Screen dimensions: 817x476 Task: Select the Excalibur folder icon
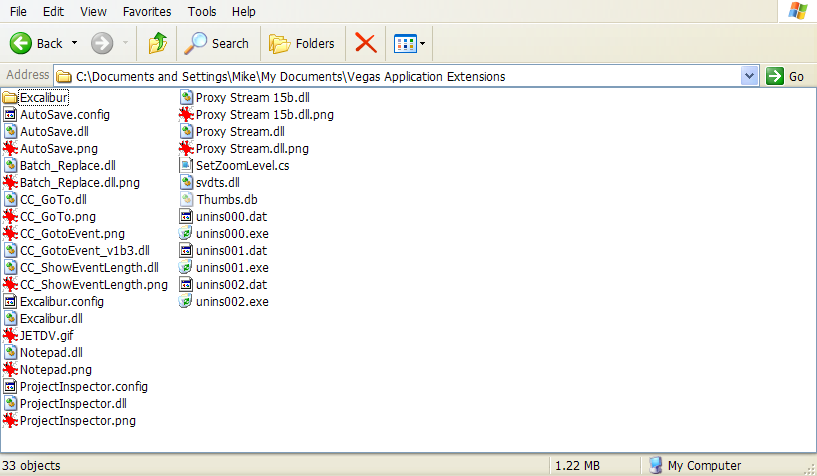pyautogui.click(x=11, y=98)
